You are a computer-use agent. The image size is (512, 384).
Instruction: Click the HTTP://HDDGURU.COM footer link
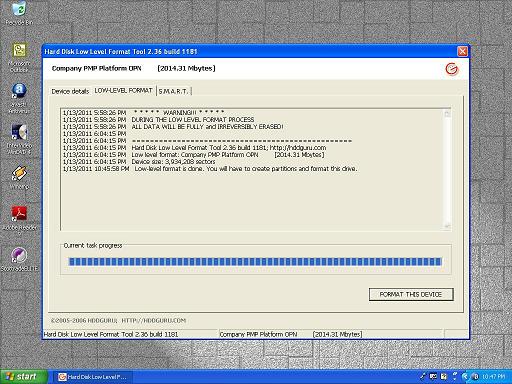(x=154, y=321)
